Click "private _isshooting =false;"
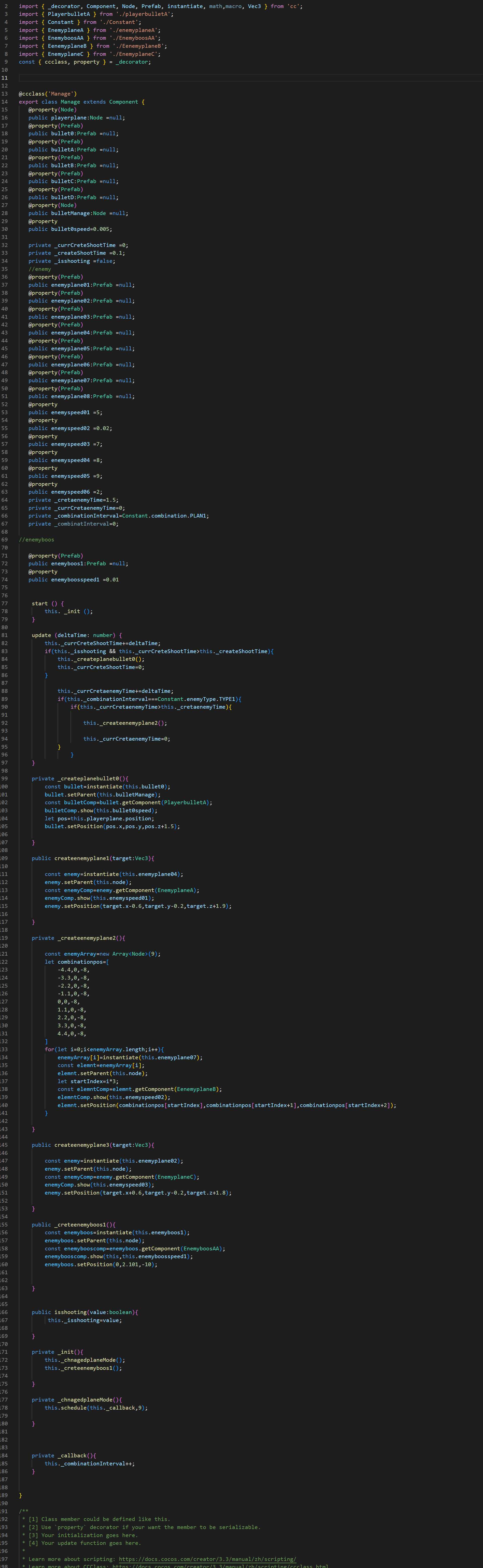The width and height of the screenshot is (483, 1568). (72, 261)
